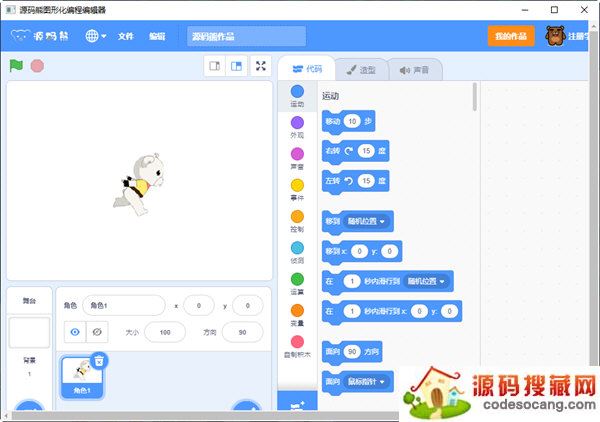Click the sprite y position field

click(x=248, y=305)
